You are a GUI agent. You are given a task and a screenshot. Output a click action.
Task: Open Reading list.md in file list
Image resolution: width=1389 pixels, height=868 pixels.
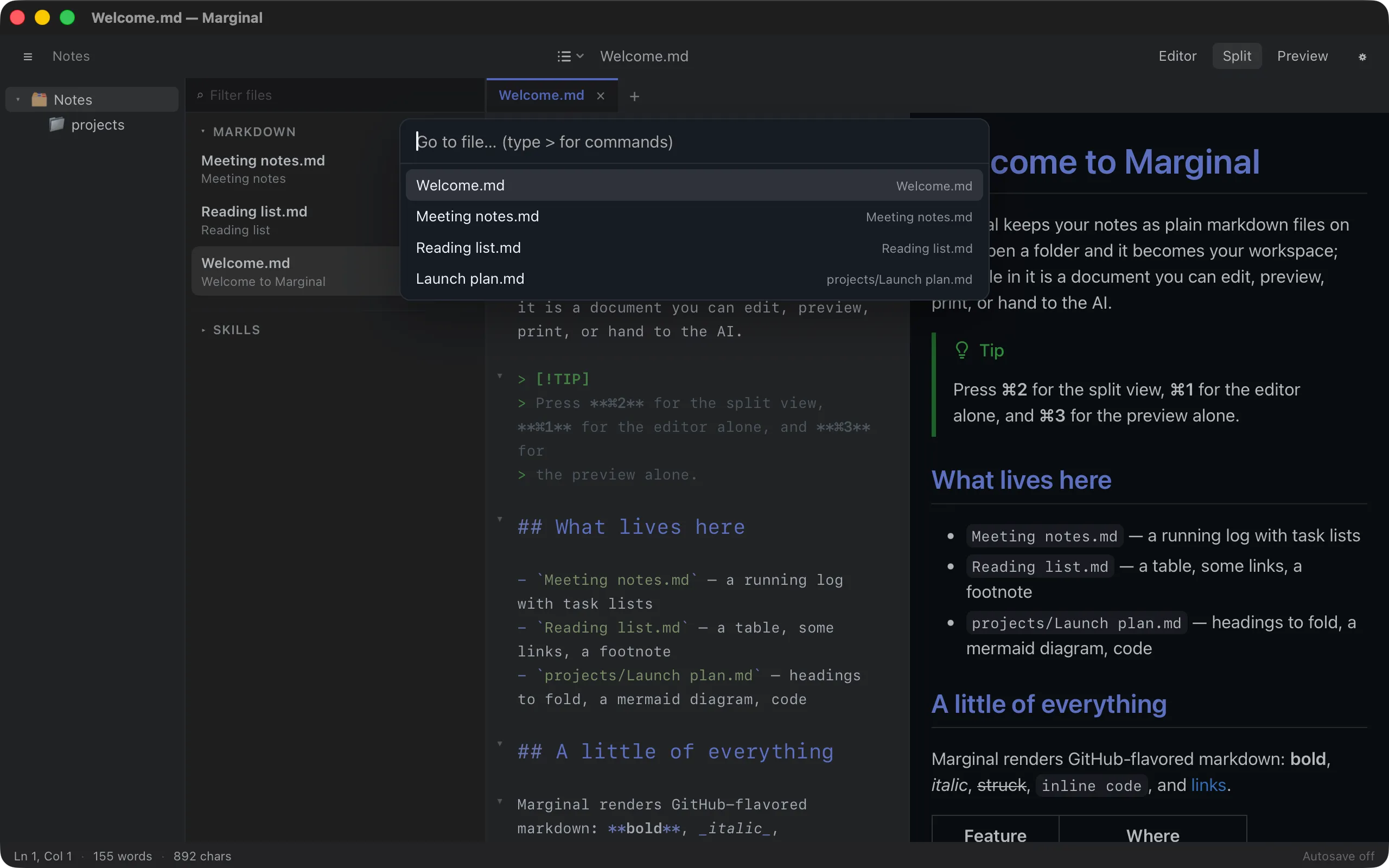click(296, 220)
